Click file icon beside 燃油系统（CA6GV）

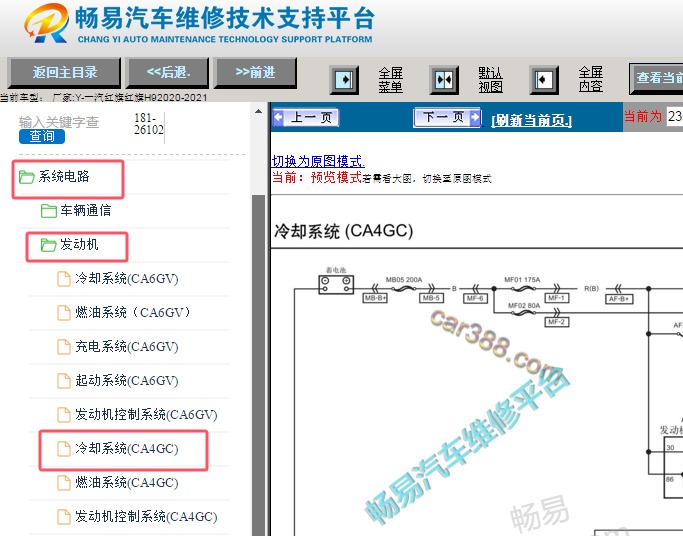(64, 313)
